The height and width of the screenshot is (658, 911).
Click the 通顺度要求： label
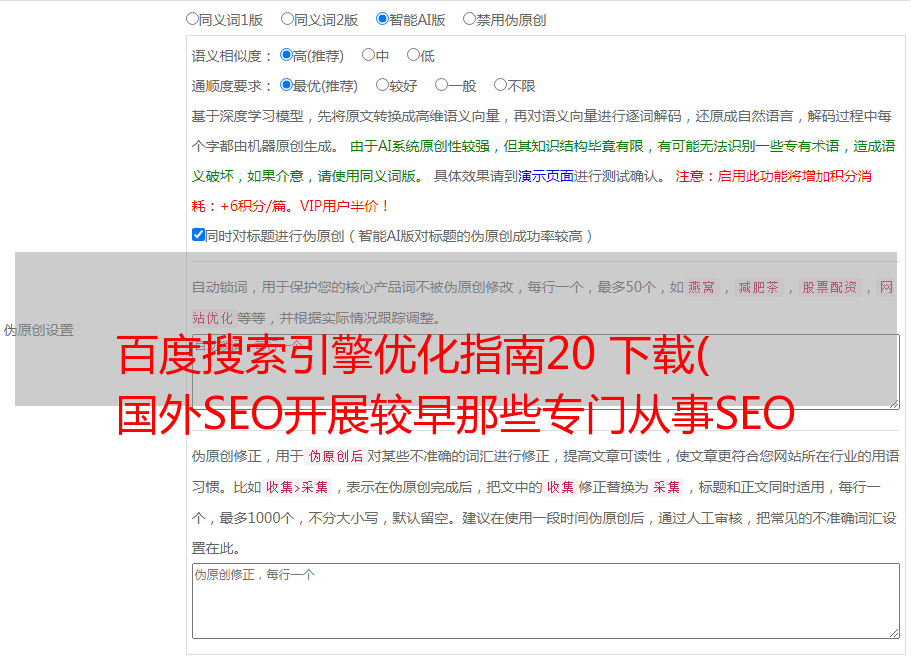coord(232,86)
